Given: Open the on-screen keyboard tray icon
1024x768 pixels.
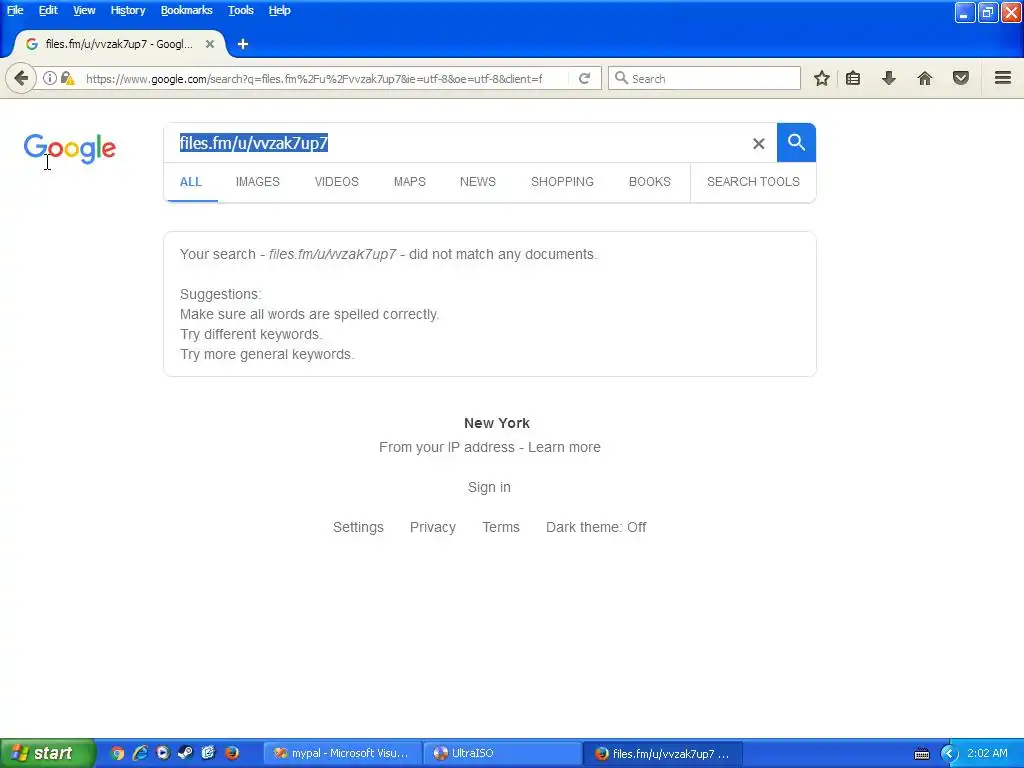Looking at the screenshot, I should 921,754.
